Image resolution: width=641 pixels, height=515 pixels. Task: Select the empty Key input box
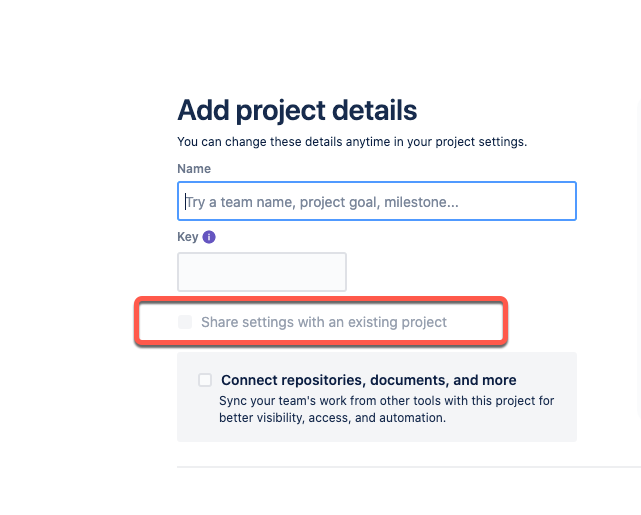click(x=262, y=272)
